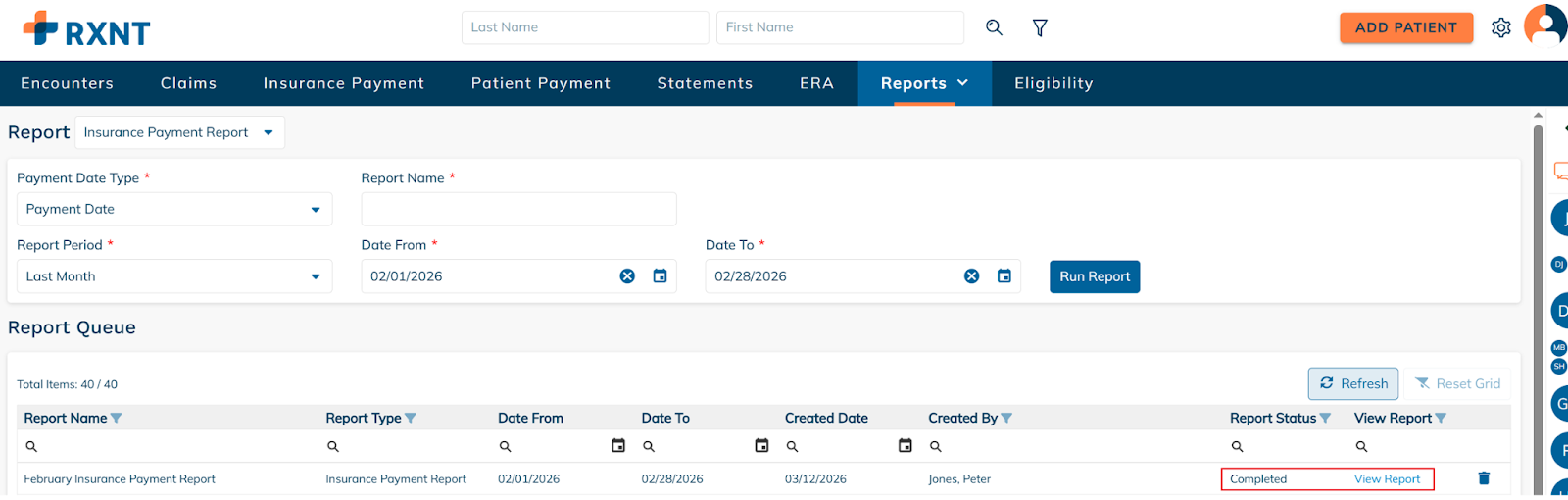This screenshot has width=1568, height=500.
Task: Click the user profile avatar
Action: click(x=1546, y=25)
